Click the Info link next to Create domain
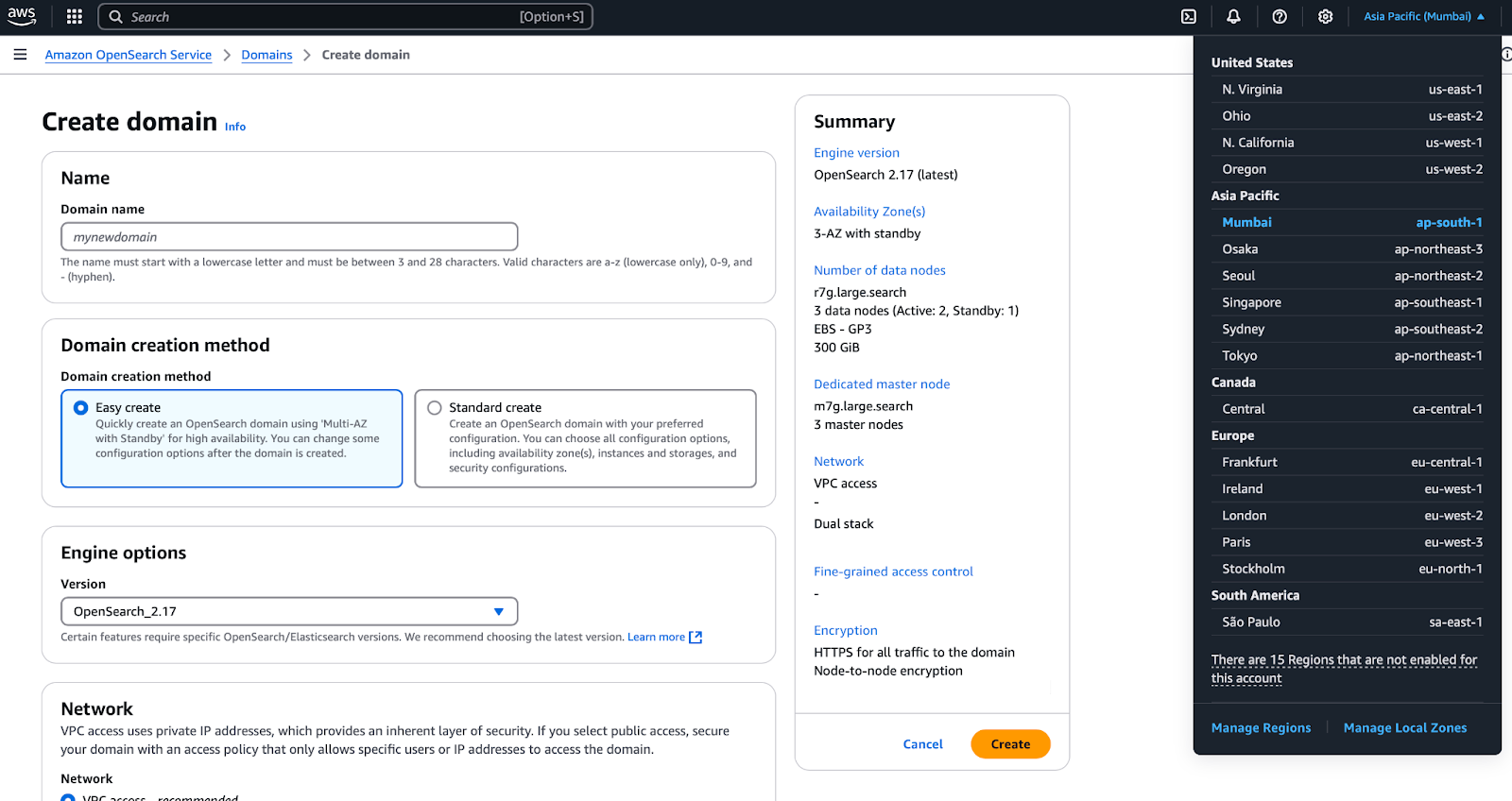This screenshot has width=1512, height=801. 235,127
